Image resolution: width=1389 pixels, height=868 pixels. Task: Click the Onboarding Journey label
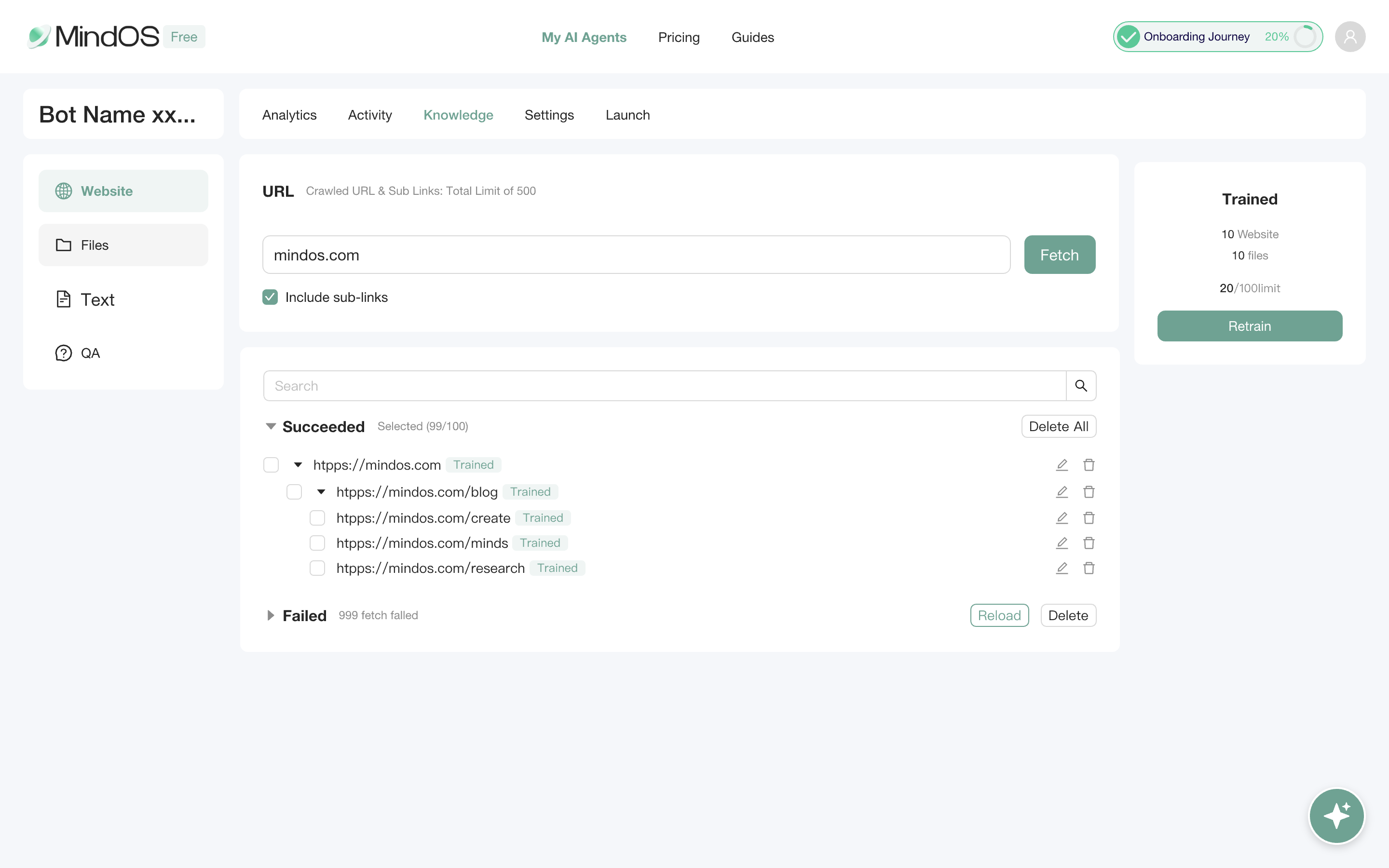pos(1196,37)
